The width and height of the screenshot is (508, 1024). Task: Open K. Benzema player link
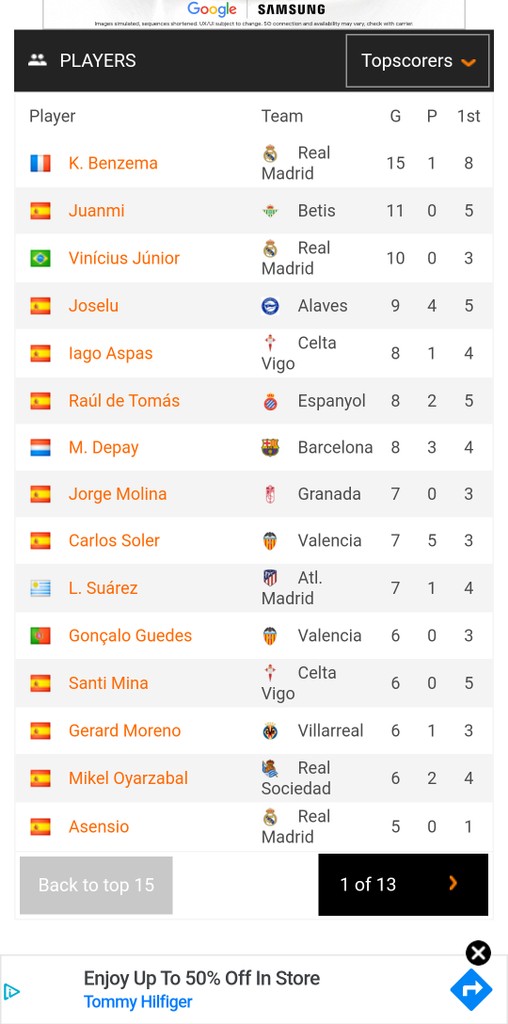(x=113, y=163)
